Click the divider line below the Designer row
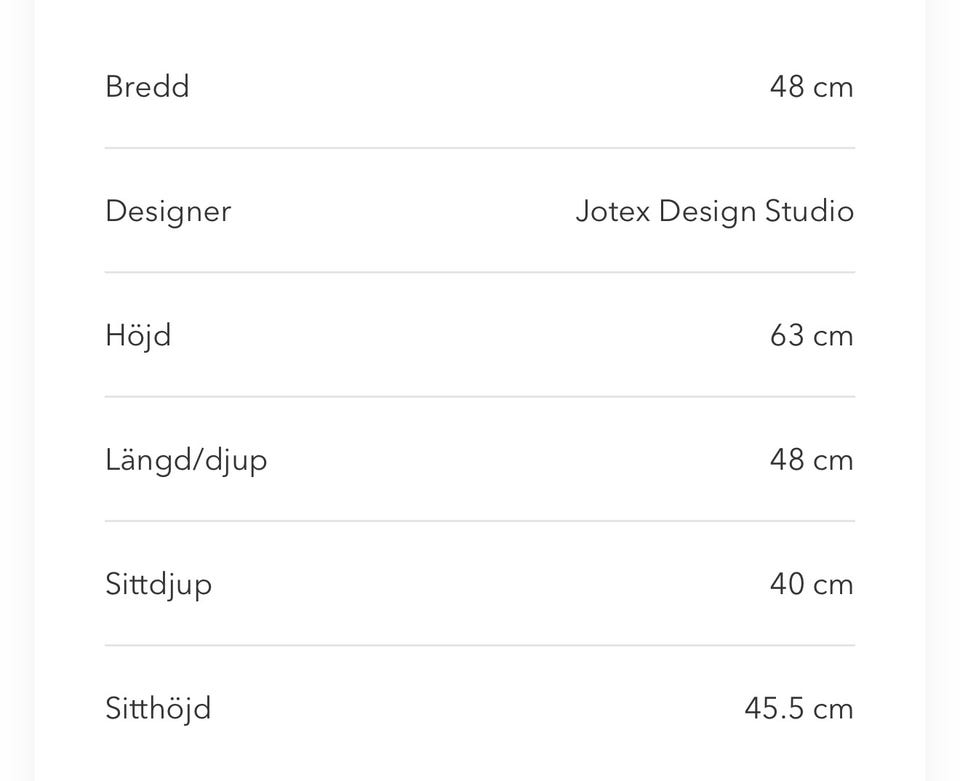The width and height of the screenshot is (960, 781). tap(480, 272)
